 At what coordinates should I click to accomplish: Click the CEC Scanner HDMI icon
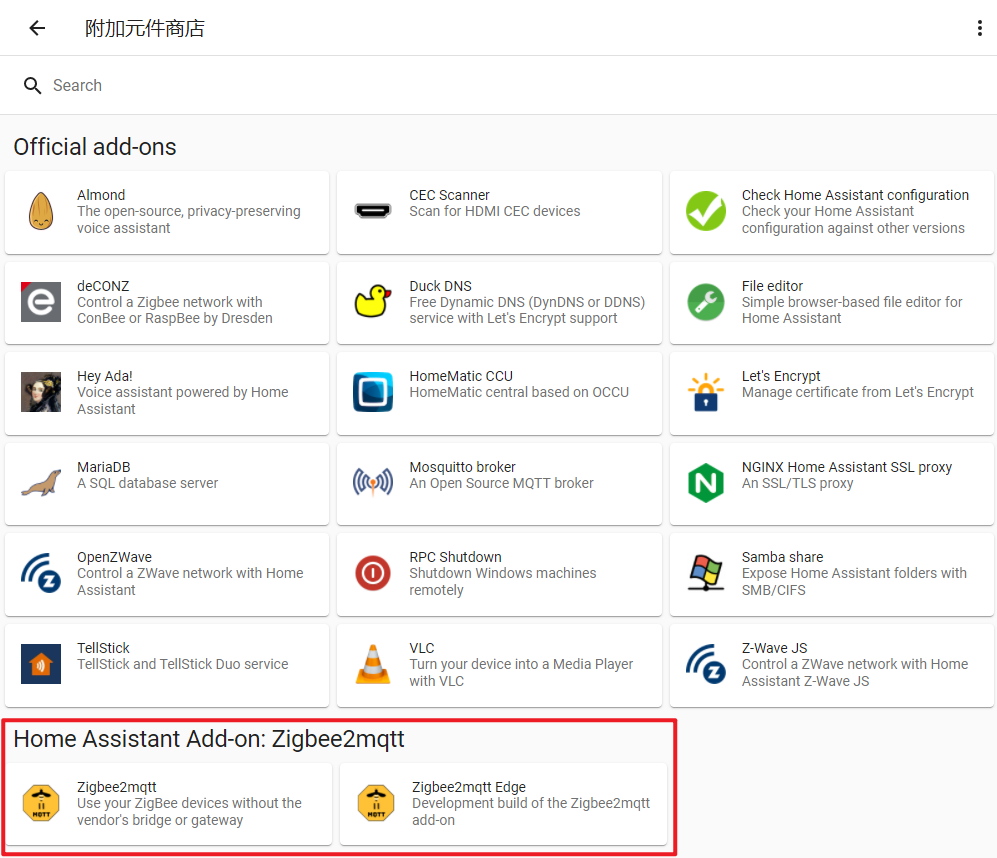point(373,212)
